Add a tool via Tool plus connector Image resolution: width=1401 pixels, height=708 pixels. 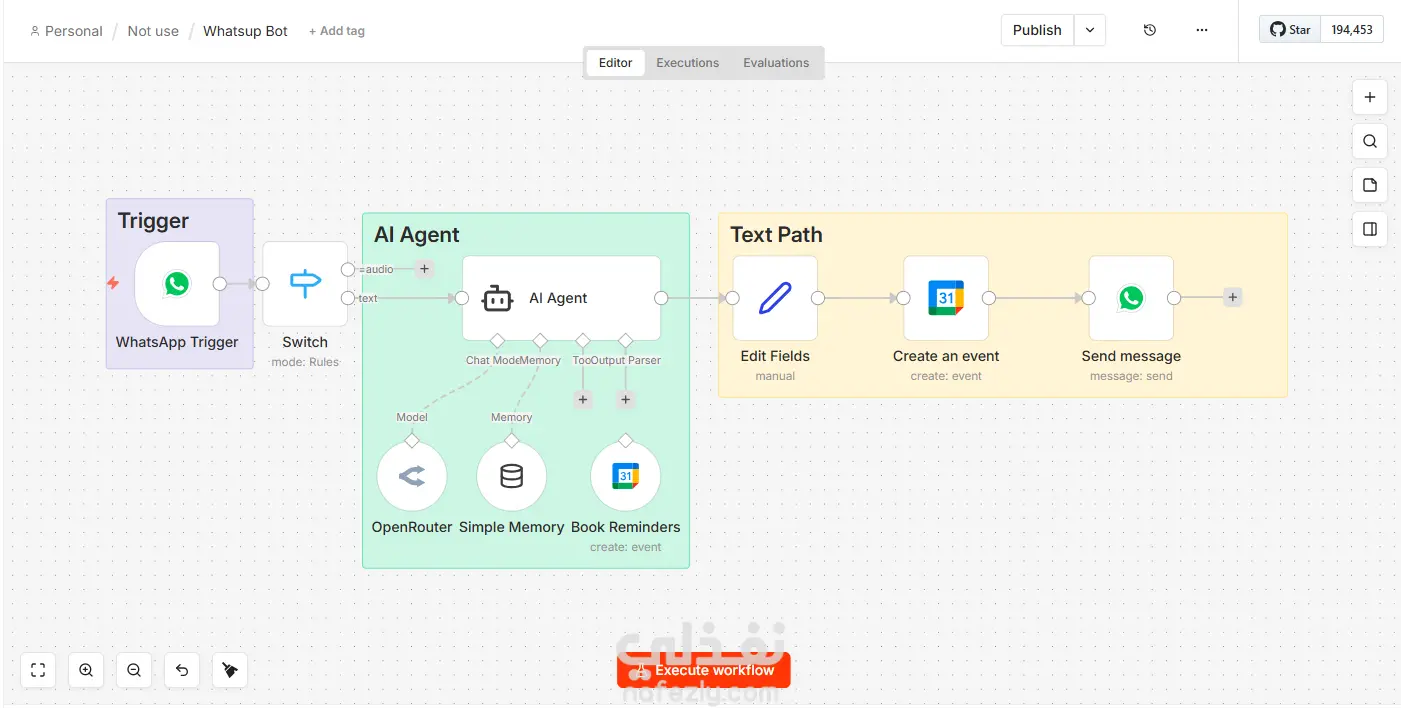(583, 400)
